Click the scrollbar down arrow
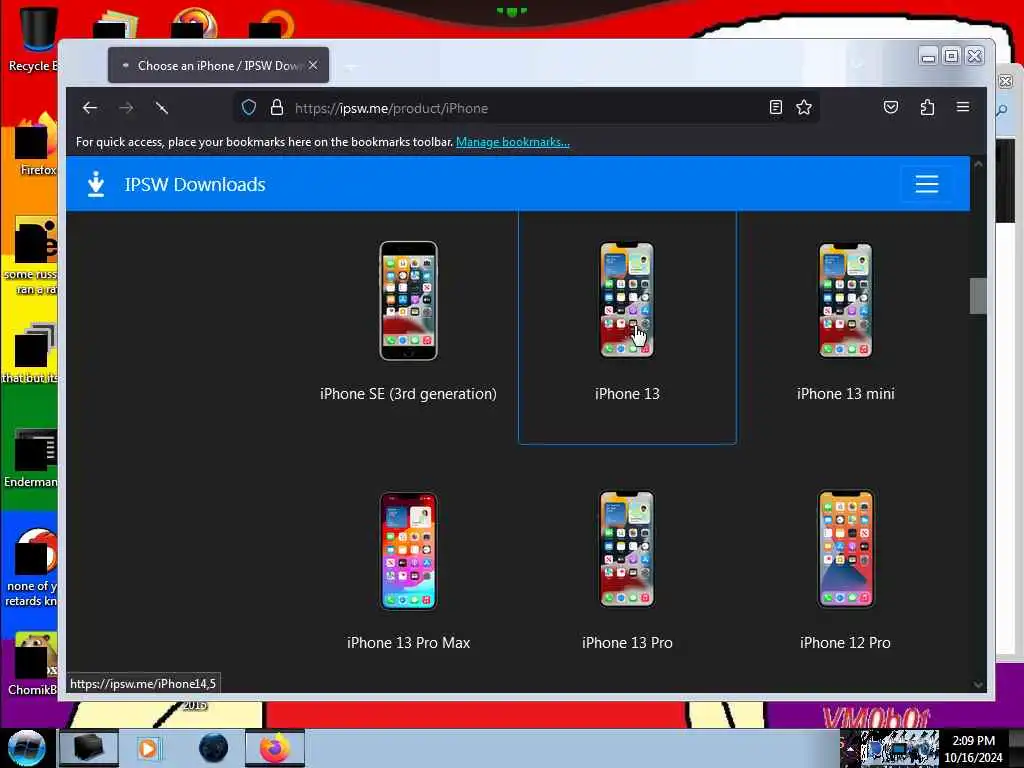Screen dimensions: 1024x768 click(978, 684)
